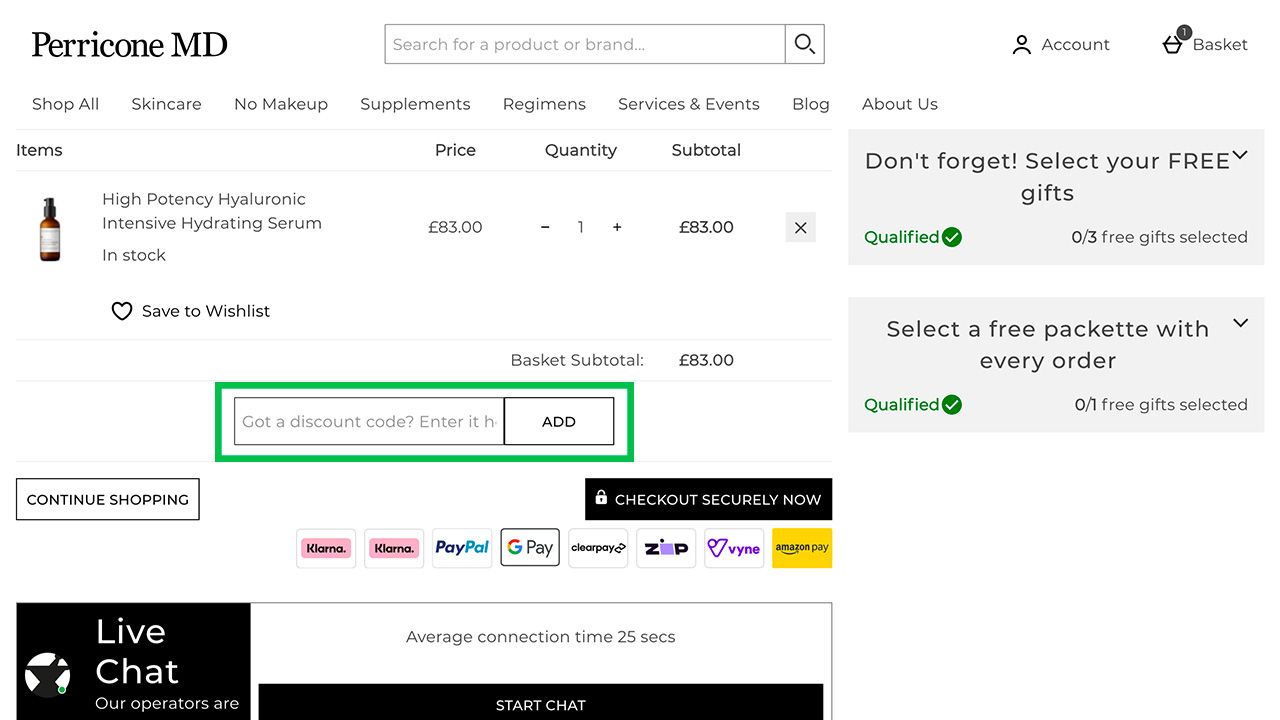This screenshot has width=1280, height=720.
Task: Click the item price £83.00
Action: pyautogui.click(x=455, y=227)
